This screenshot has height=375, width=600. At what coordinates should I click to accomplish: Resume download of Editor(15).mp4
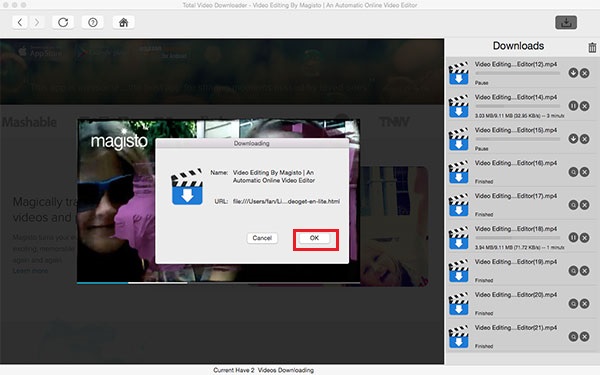click(573, 139)
